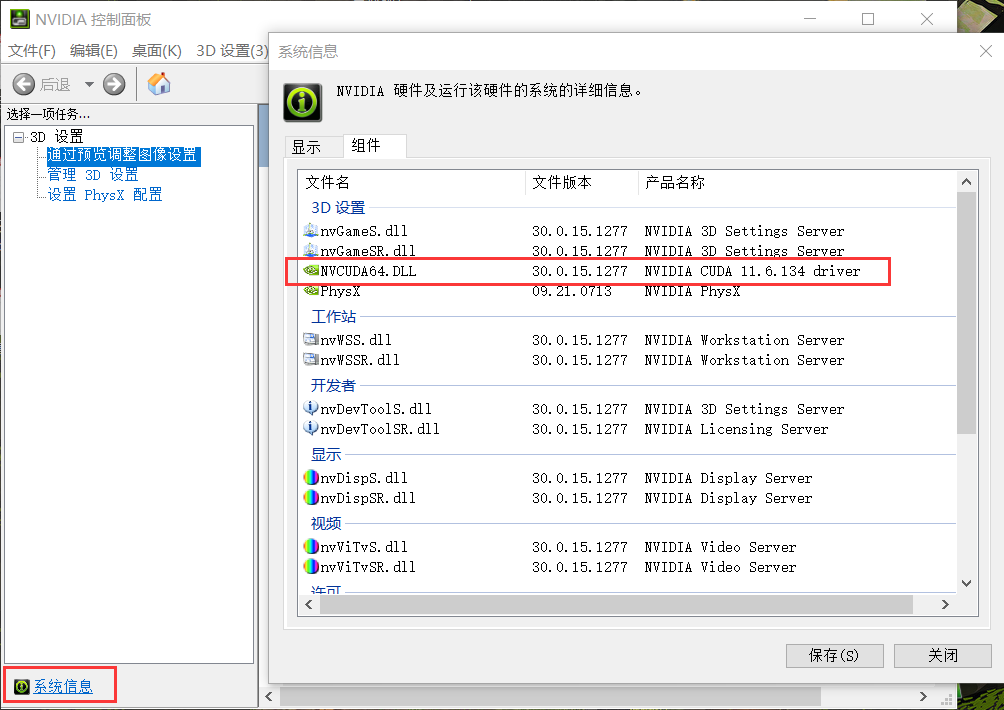Click the 工作站 group header

(x=334, y=317)
